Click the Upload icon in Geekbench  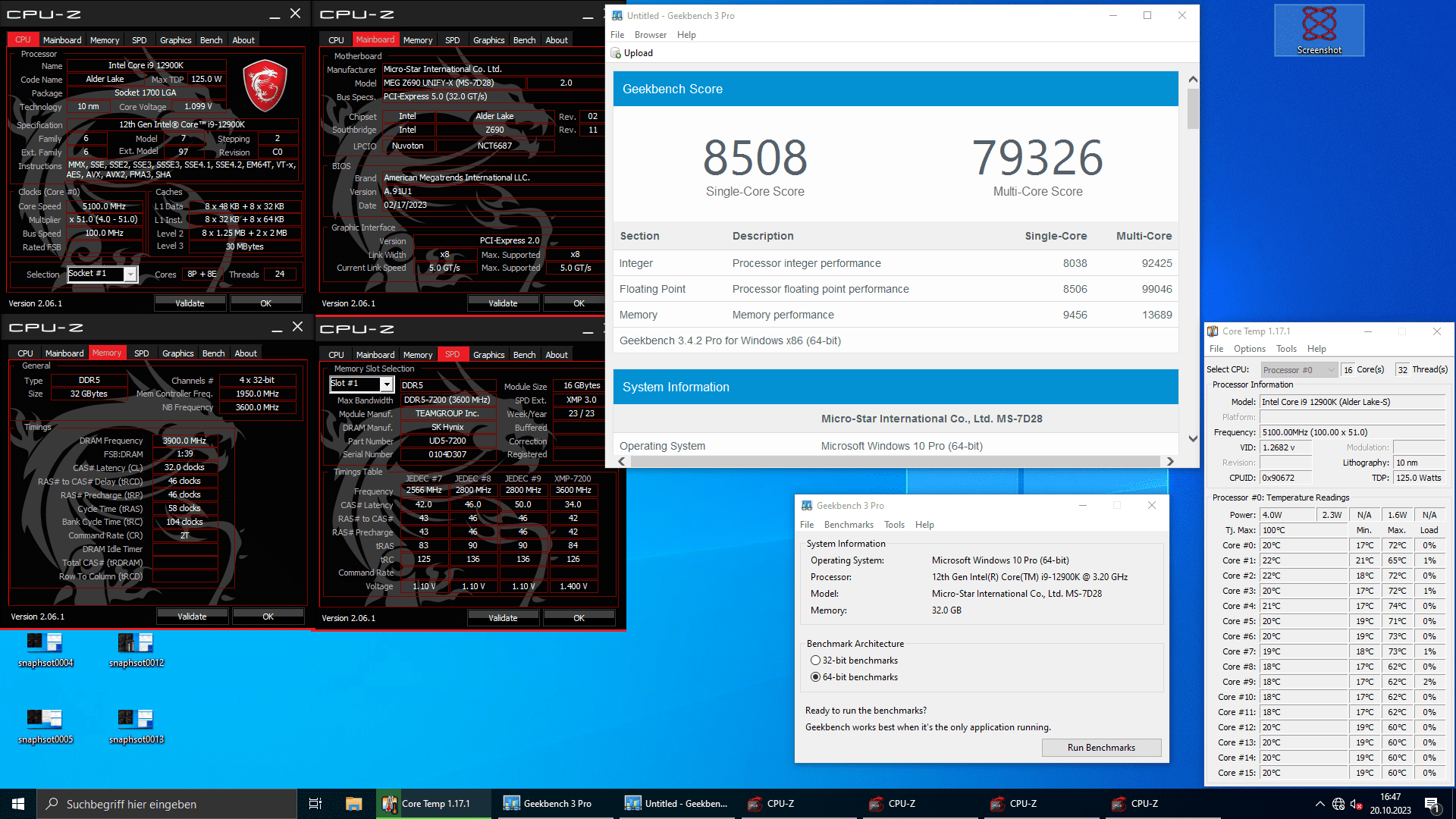click(617, 53)
